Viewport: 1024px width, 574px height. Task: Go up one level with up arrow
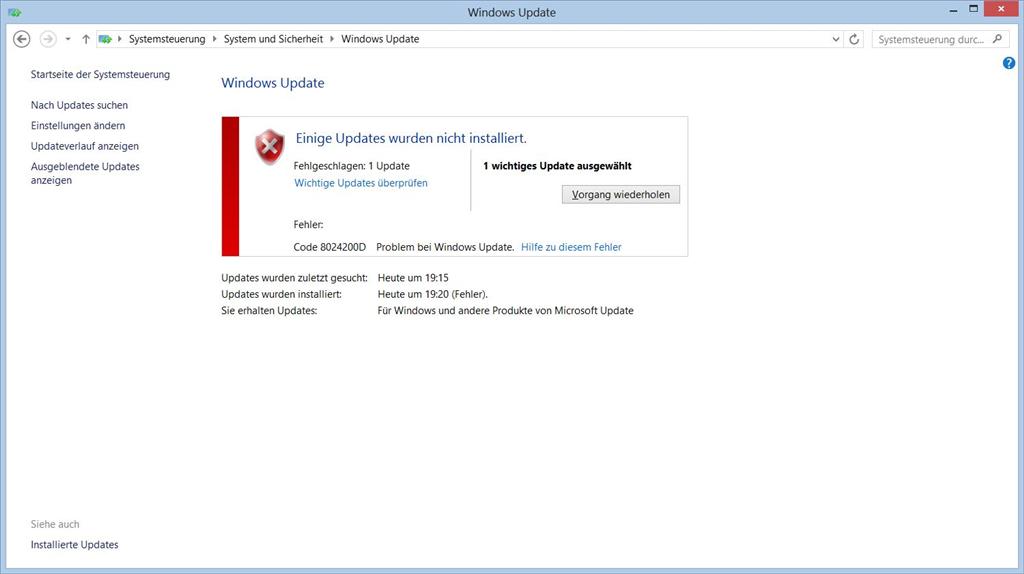click(x=86, y=39)
